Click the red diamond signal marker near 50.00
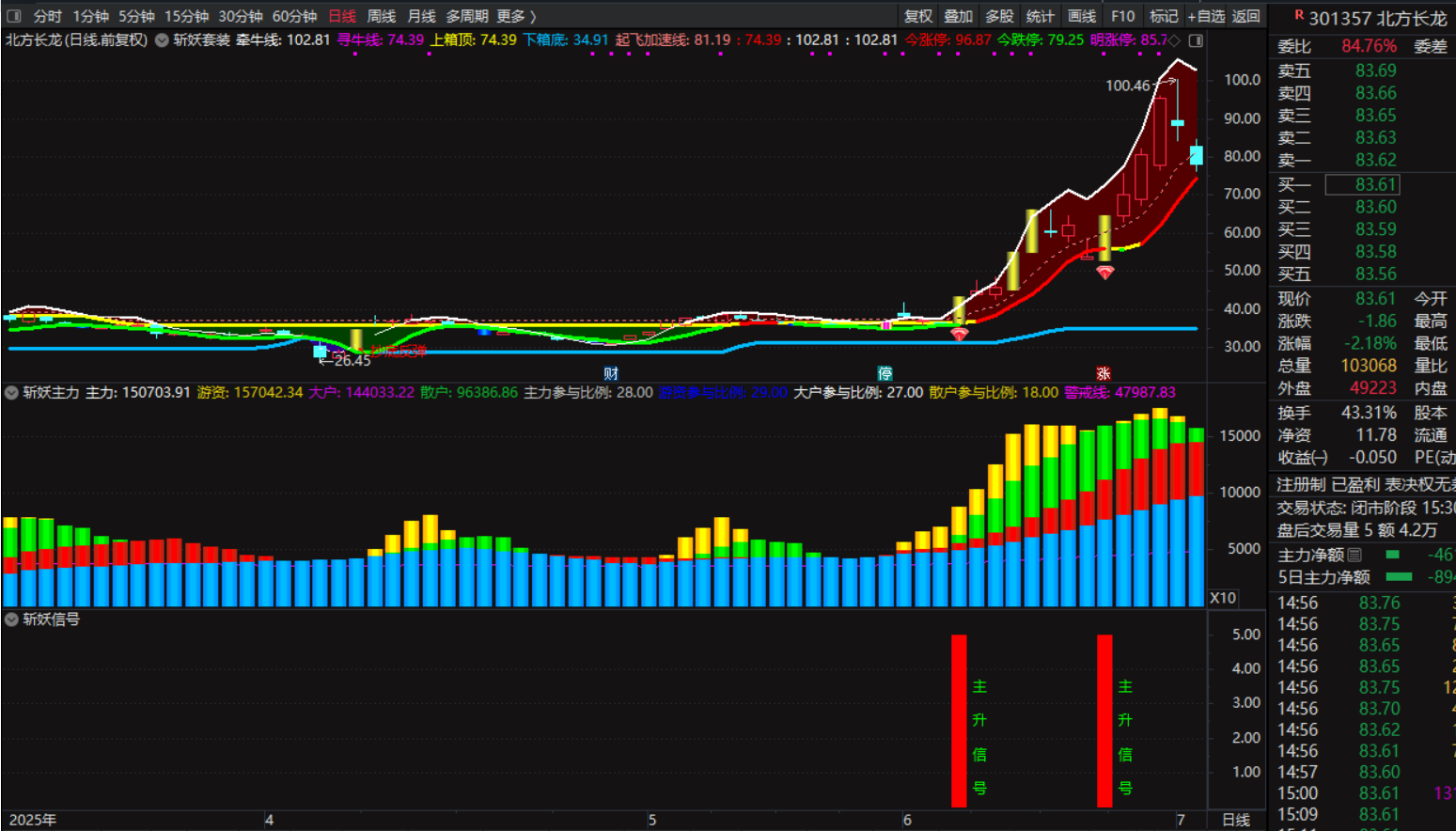The height and width of the screenshot is (831, 1456). (1105, 273)
